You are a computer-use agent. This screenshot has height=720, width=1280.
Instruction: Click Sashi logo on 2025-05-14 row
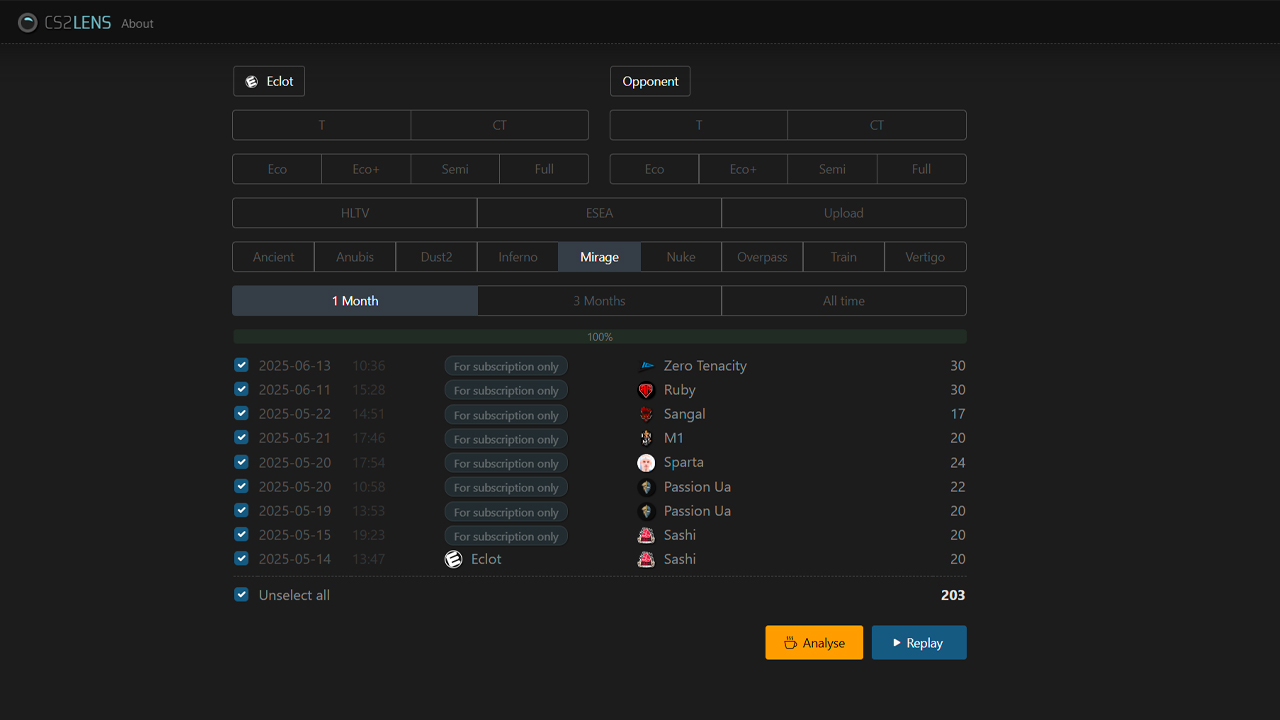coord(647,559)
